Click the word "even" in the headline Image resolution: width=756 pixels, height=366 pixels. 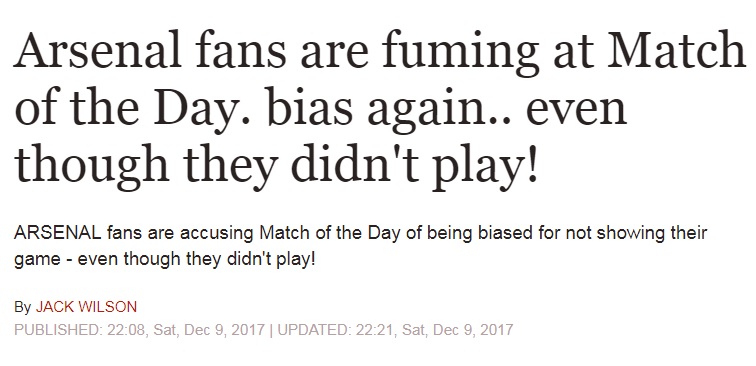[x=576, y=113]
